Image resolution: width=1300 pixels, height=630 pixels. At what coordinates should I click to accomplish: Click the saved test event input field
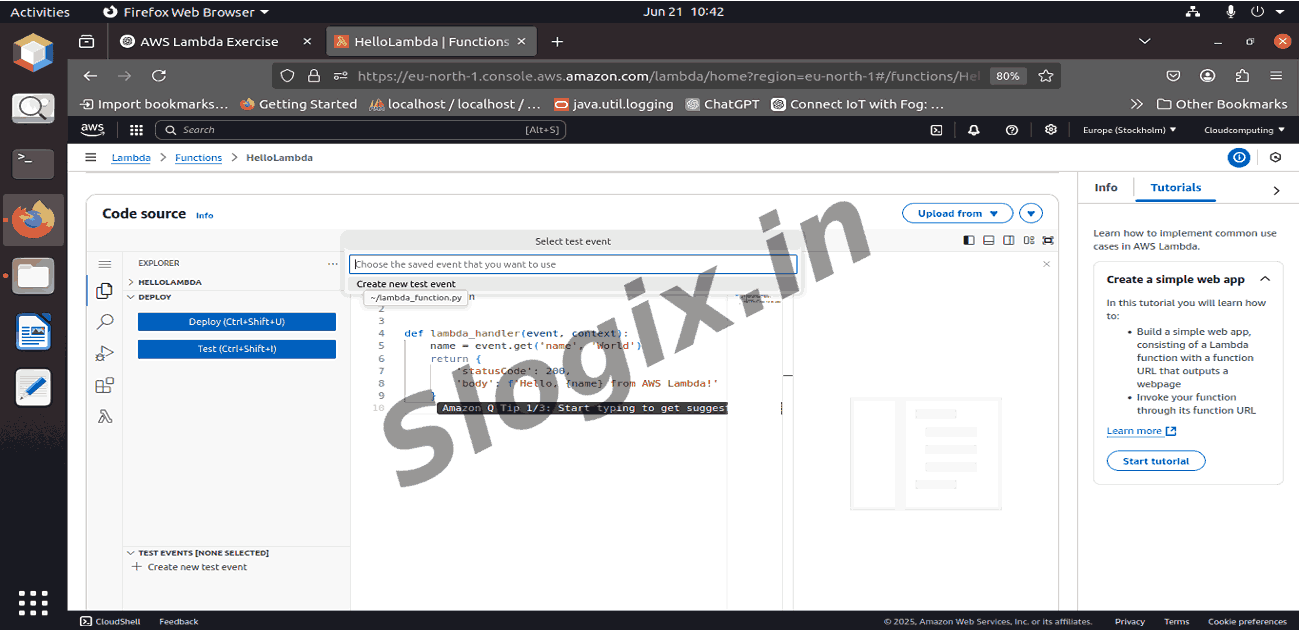572,265
